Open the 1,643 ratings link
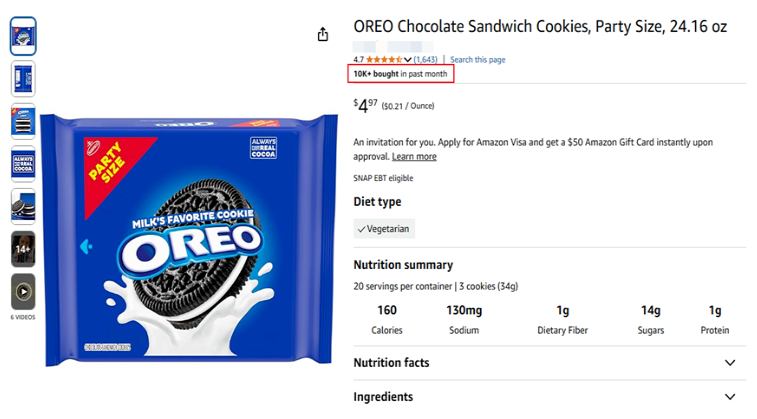 pos(425,60)
